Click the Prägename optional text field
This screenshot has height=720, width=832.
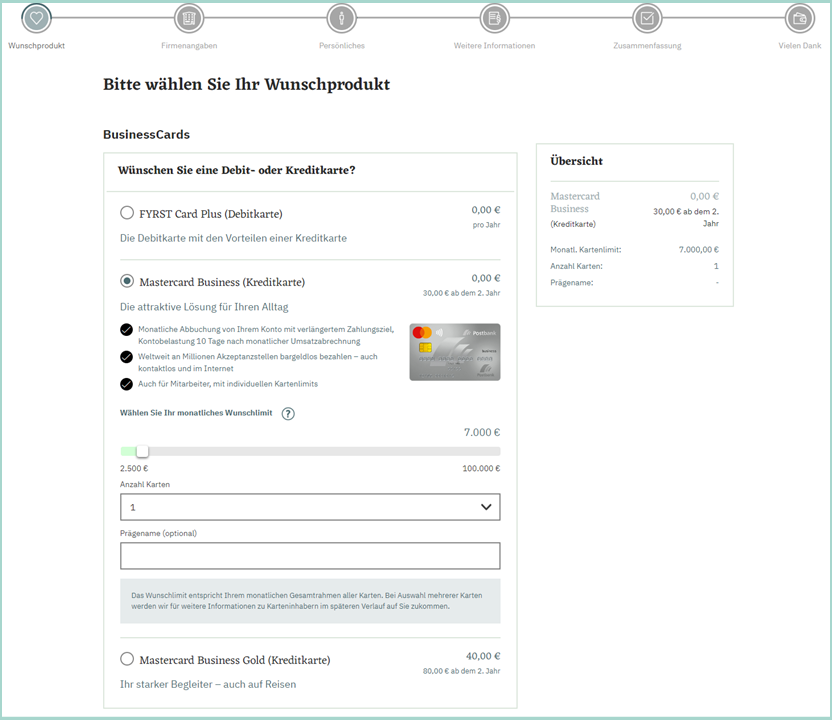pos(310,556)
